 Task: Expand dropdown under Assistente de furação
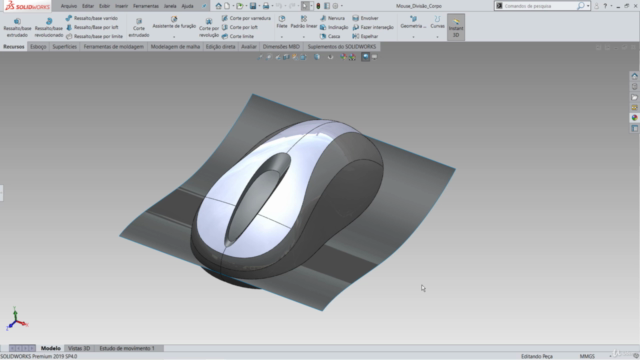[x=174, y=37]
